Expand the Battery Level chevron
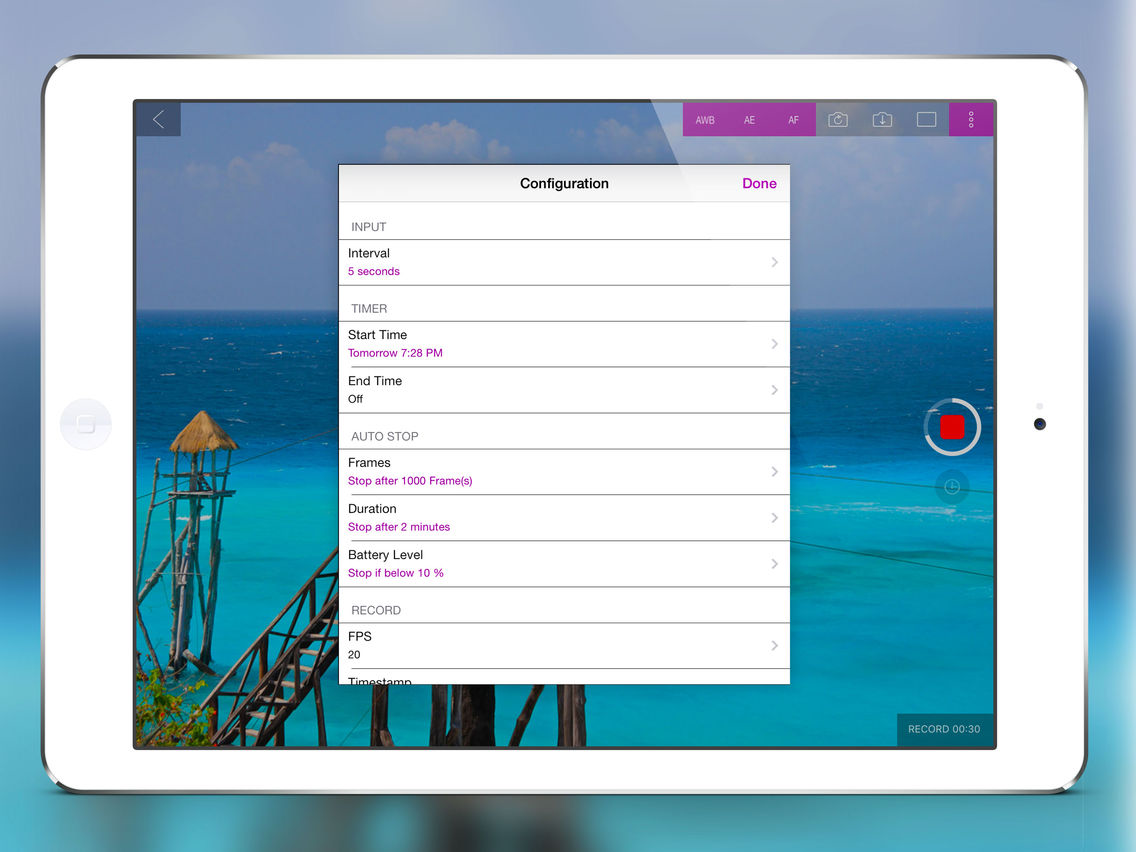 774,564
